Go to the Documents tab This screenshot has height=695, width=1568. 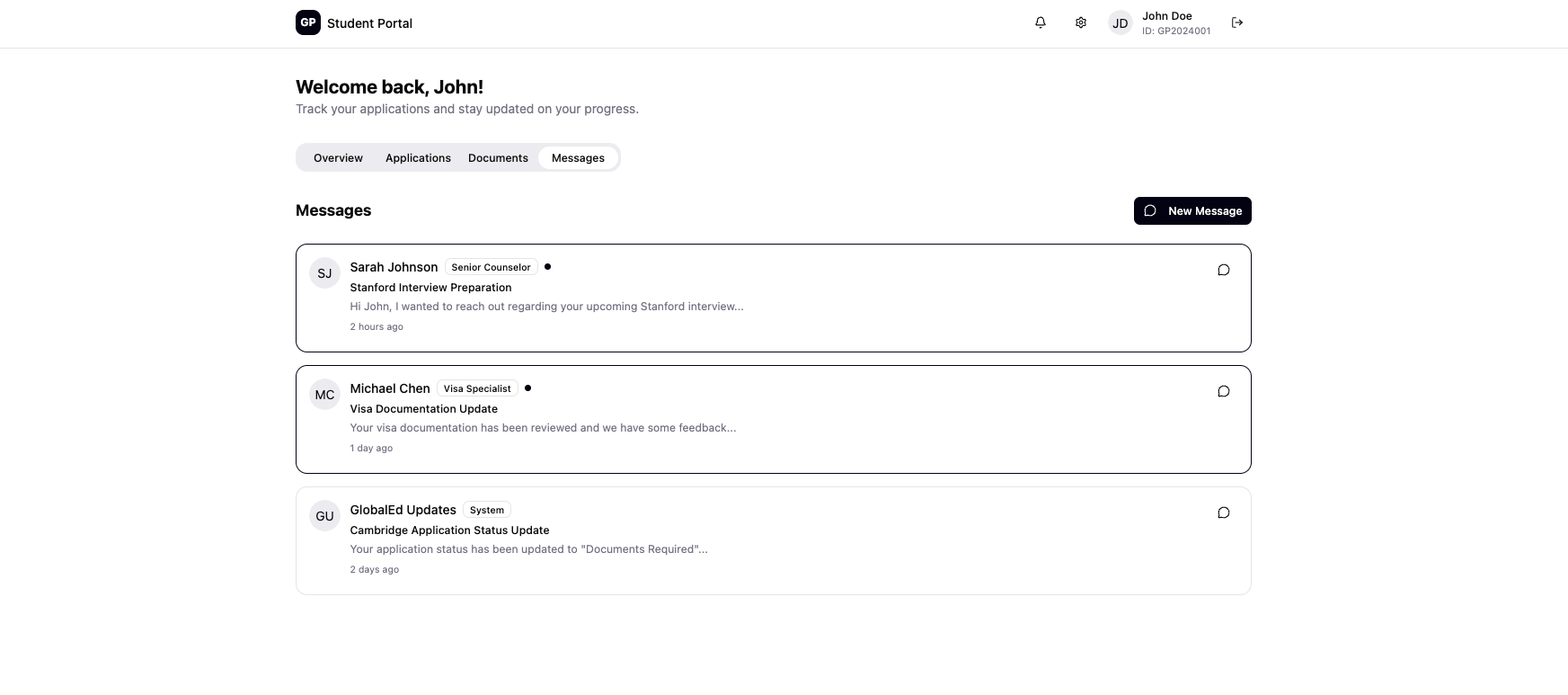[498, 158]
